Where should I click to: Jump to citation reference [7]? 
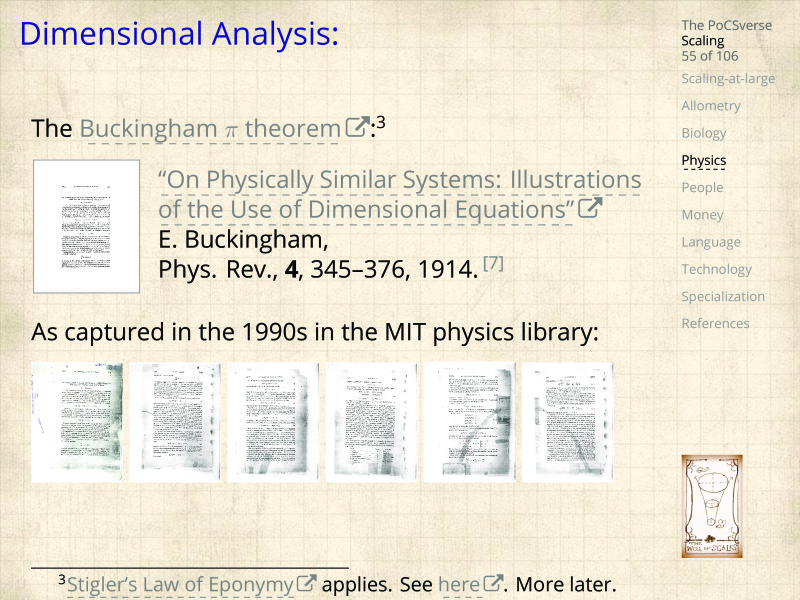[x=493, y=263]
